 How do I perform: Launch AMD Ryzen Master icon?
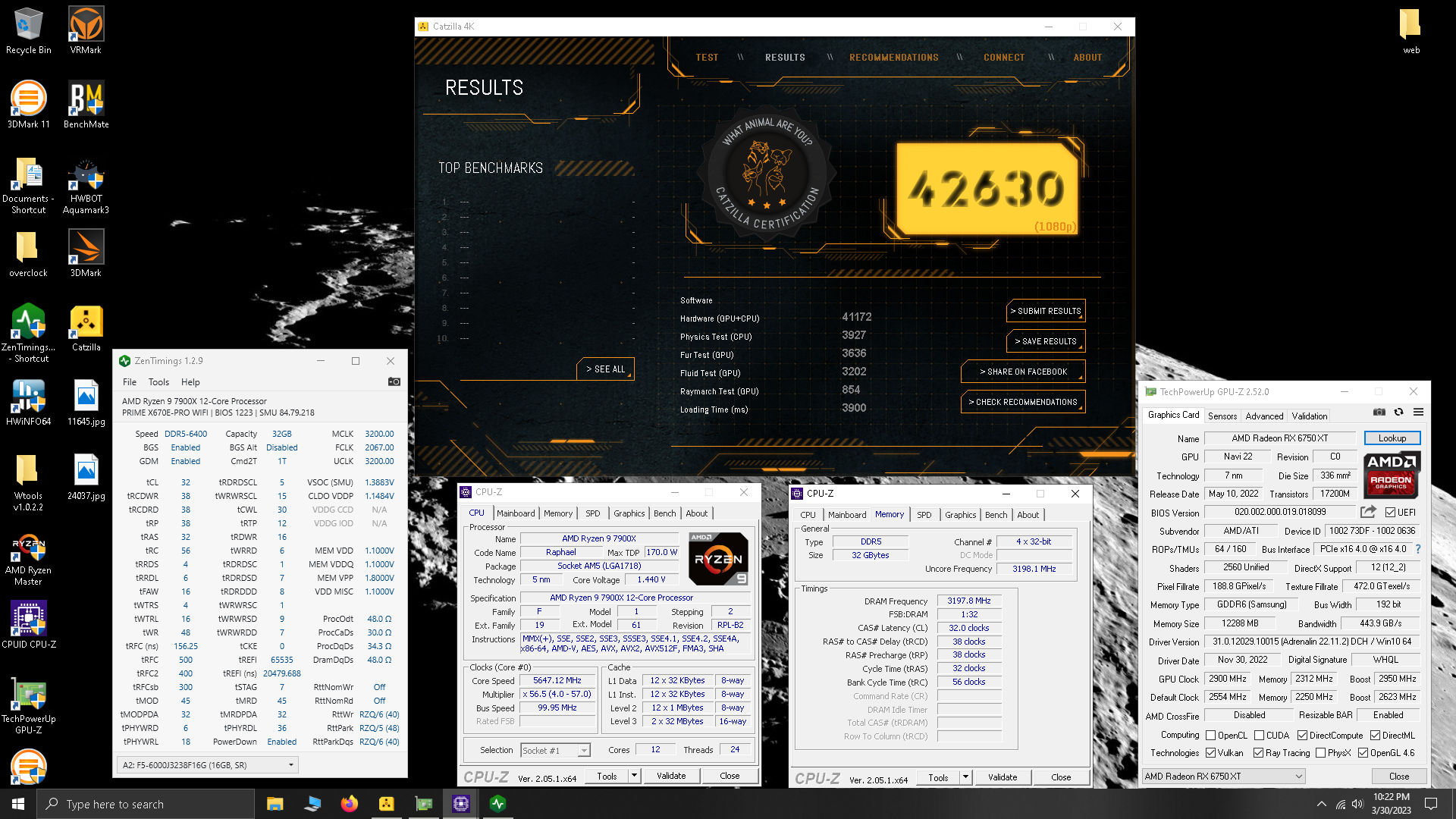tap(28, 560)
